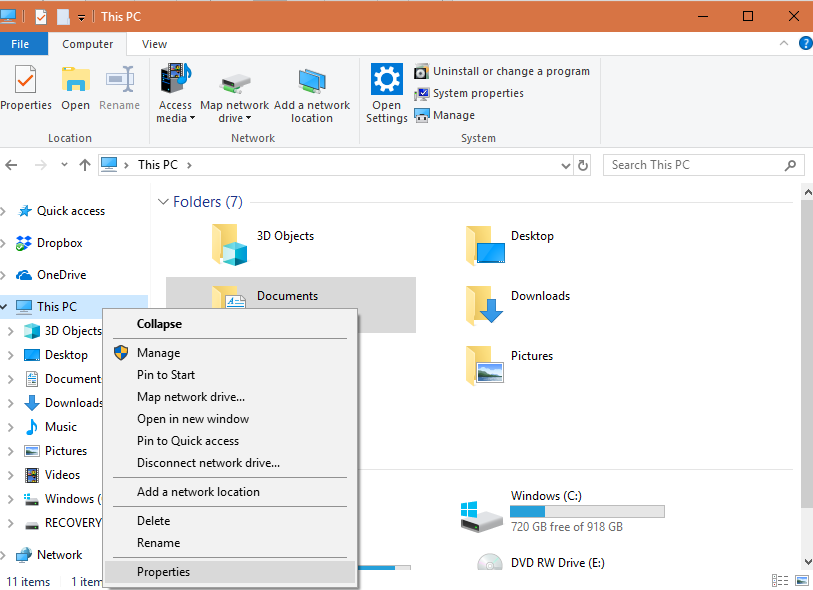Select the Pictures folder in the main pane
The width and height of the screenshot is (813, 590).
point(510,365)
